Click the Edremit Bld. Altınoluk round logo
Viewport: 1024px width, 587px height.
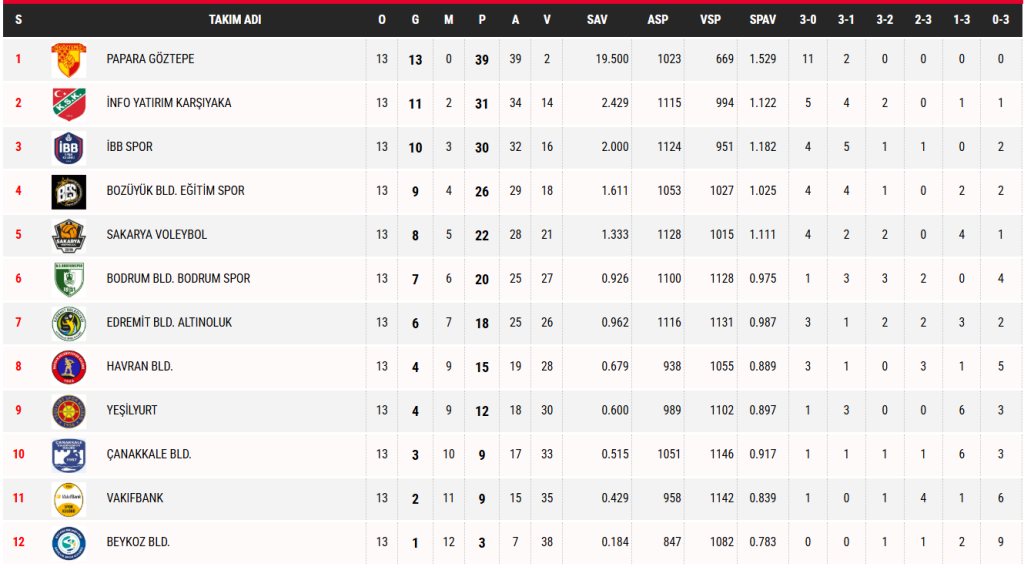coord(69,323)
